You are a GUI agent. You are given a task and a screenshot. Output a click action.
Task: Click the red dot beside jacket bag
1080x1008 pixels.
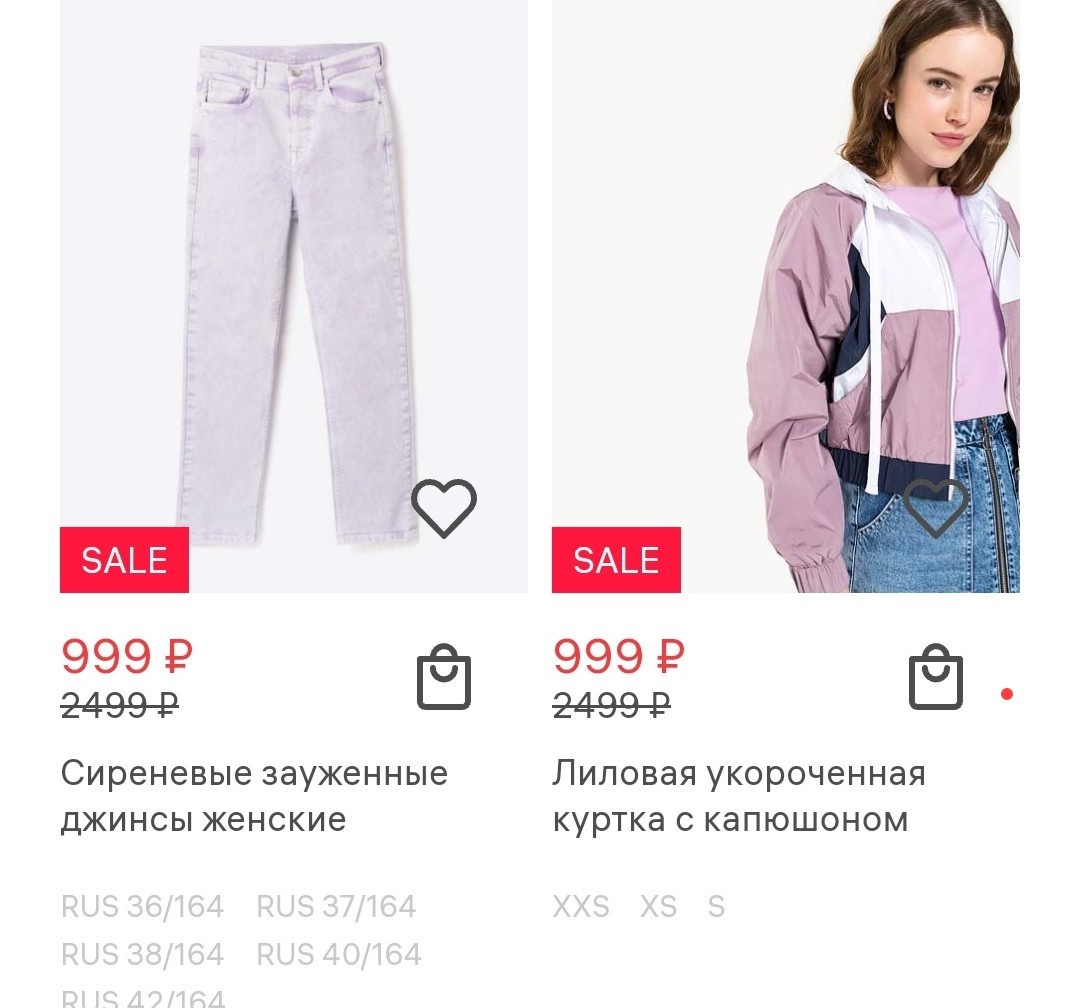(x=1006, y=694)
